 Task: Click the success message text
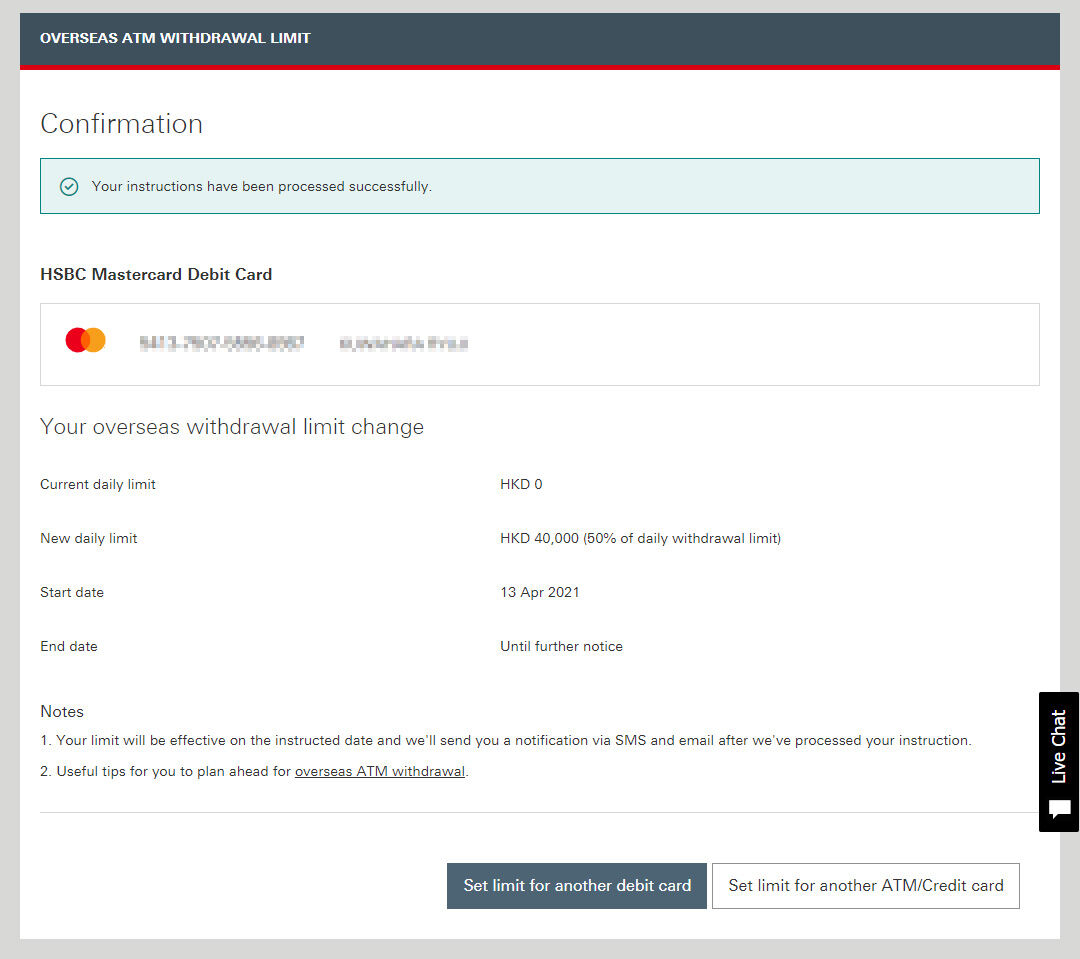tap(262, 187)
